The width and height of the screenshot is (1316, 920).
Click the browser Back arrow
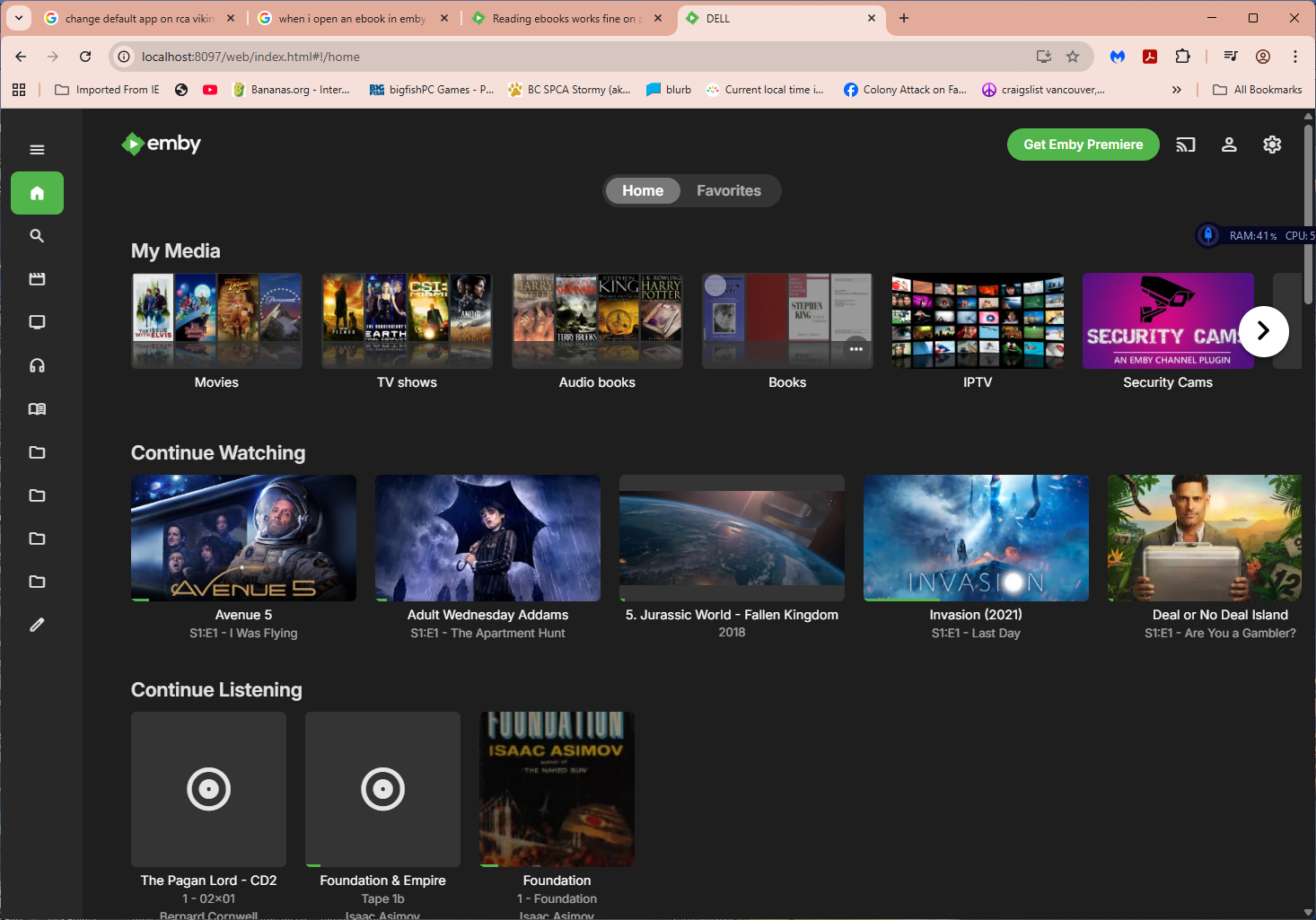(21, 57)
